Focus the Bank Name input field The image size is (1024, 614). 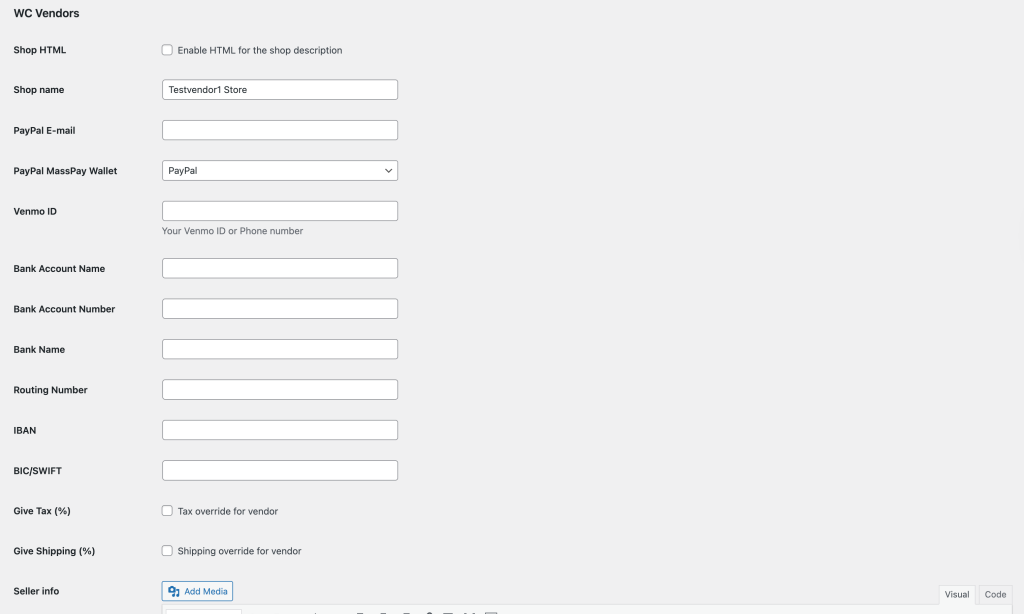coord(280,349)
